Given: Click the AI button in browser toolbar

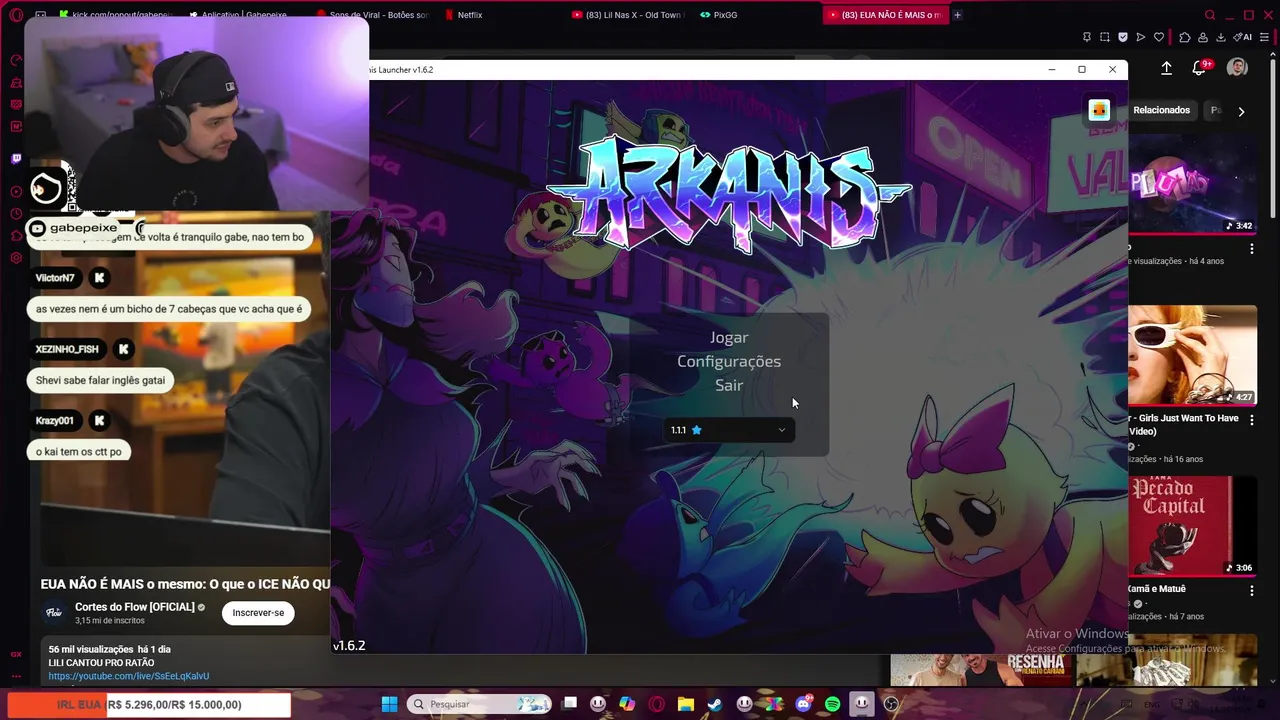Looking at the screenshot, I should coord(1243,37).
